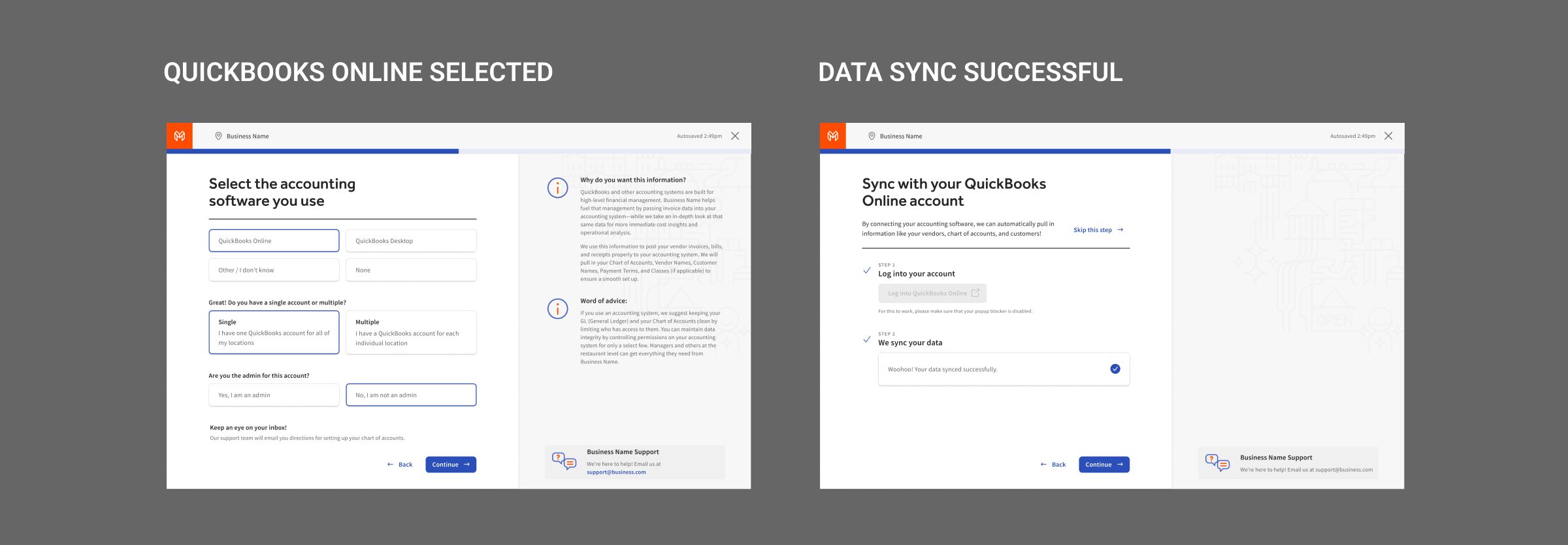This screenshot has height=545, width=1568.
Task: Click the info icon beside "Word of advice"
Action: pos(557,308)
